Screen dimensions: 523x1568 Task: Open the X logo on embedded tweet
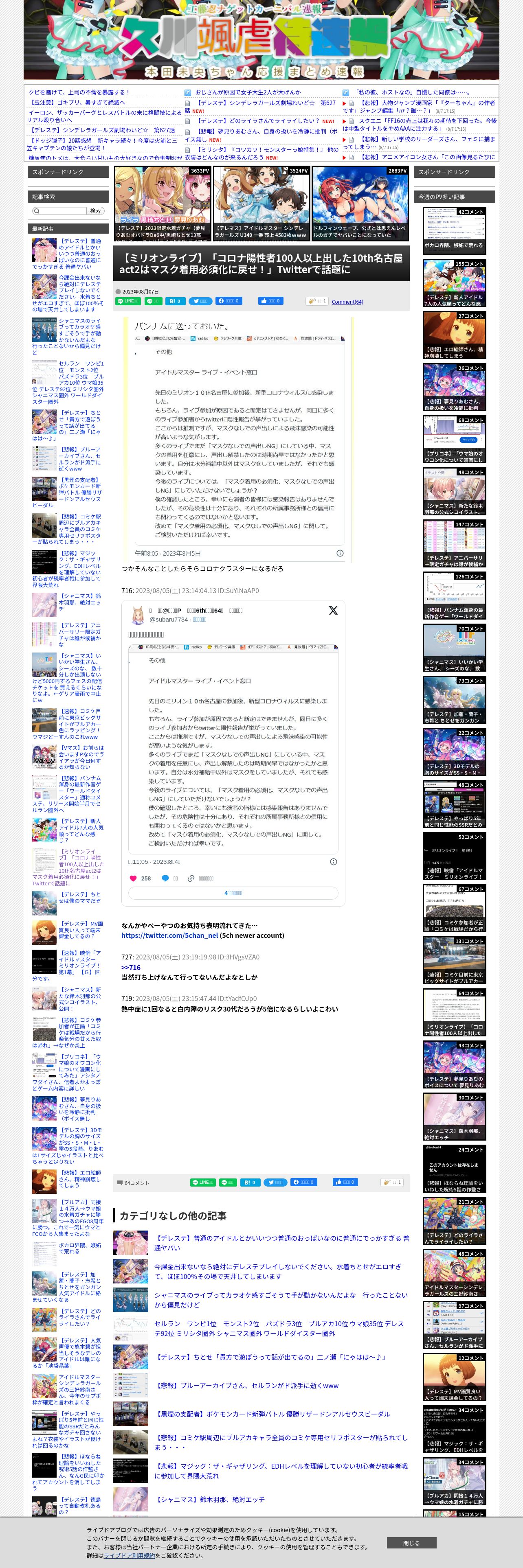point(333,610)
